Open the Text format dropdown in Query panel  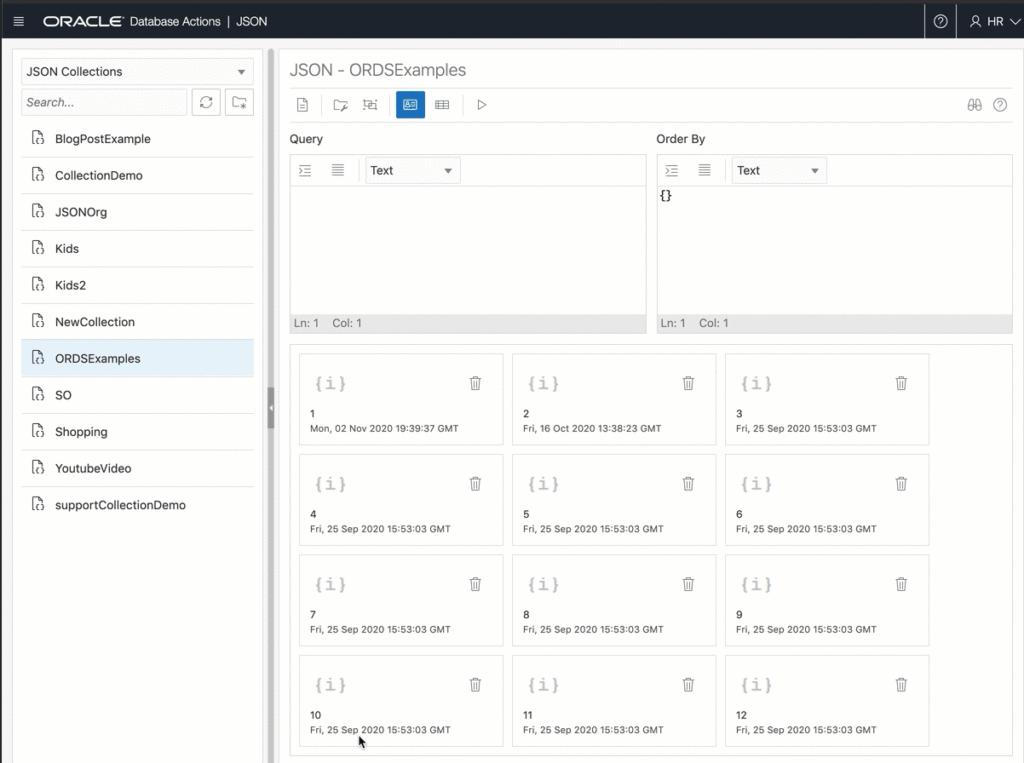(411, 170)
